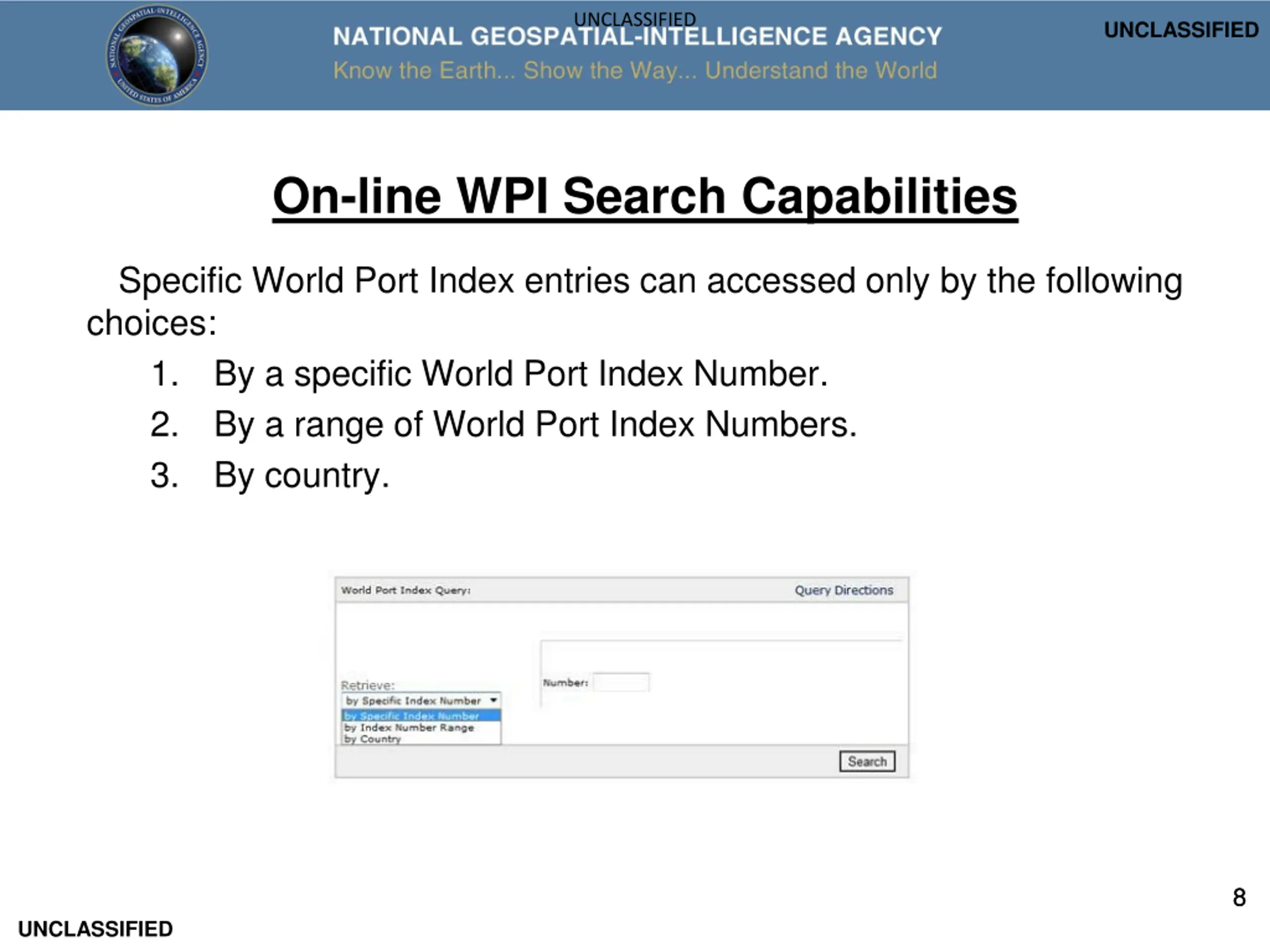This screenshot has width=1270, height=952.
Task: Click the 'World Port Index Query:' panel header
Action: coord(406,590)
